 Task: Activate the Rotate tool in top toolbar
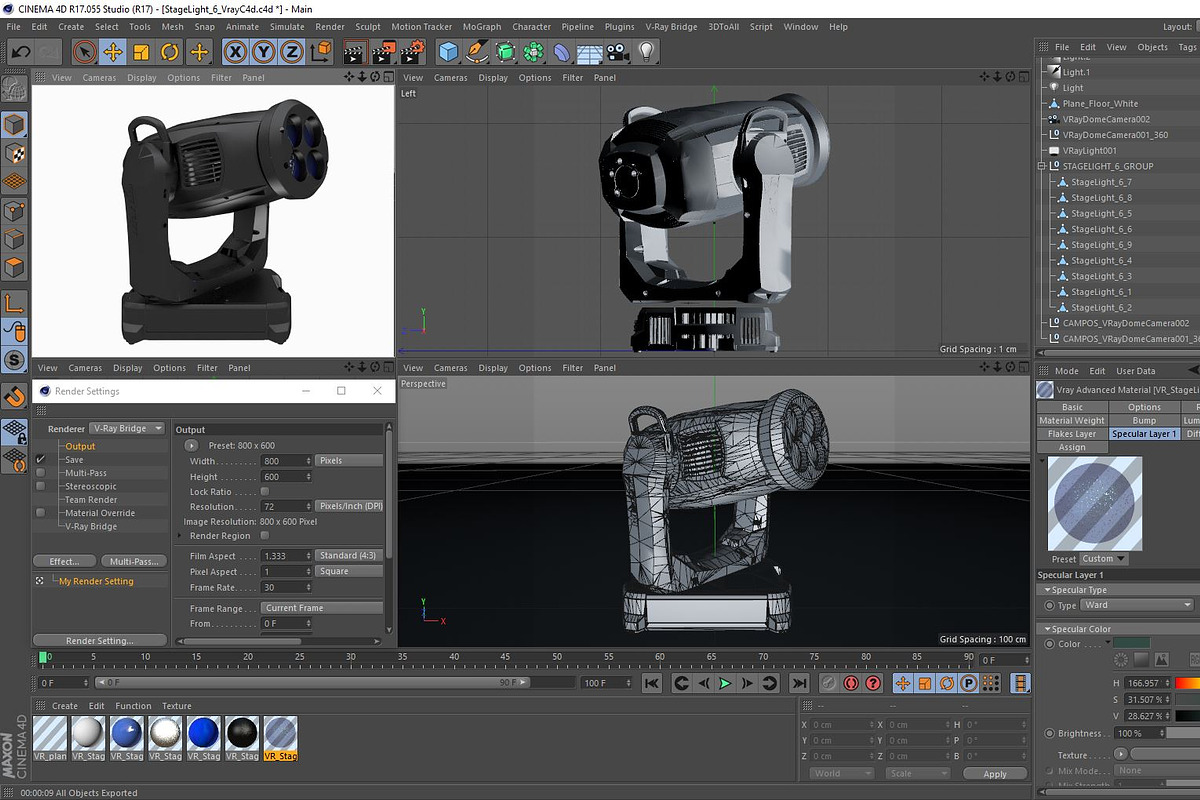[170, 52]
